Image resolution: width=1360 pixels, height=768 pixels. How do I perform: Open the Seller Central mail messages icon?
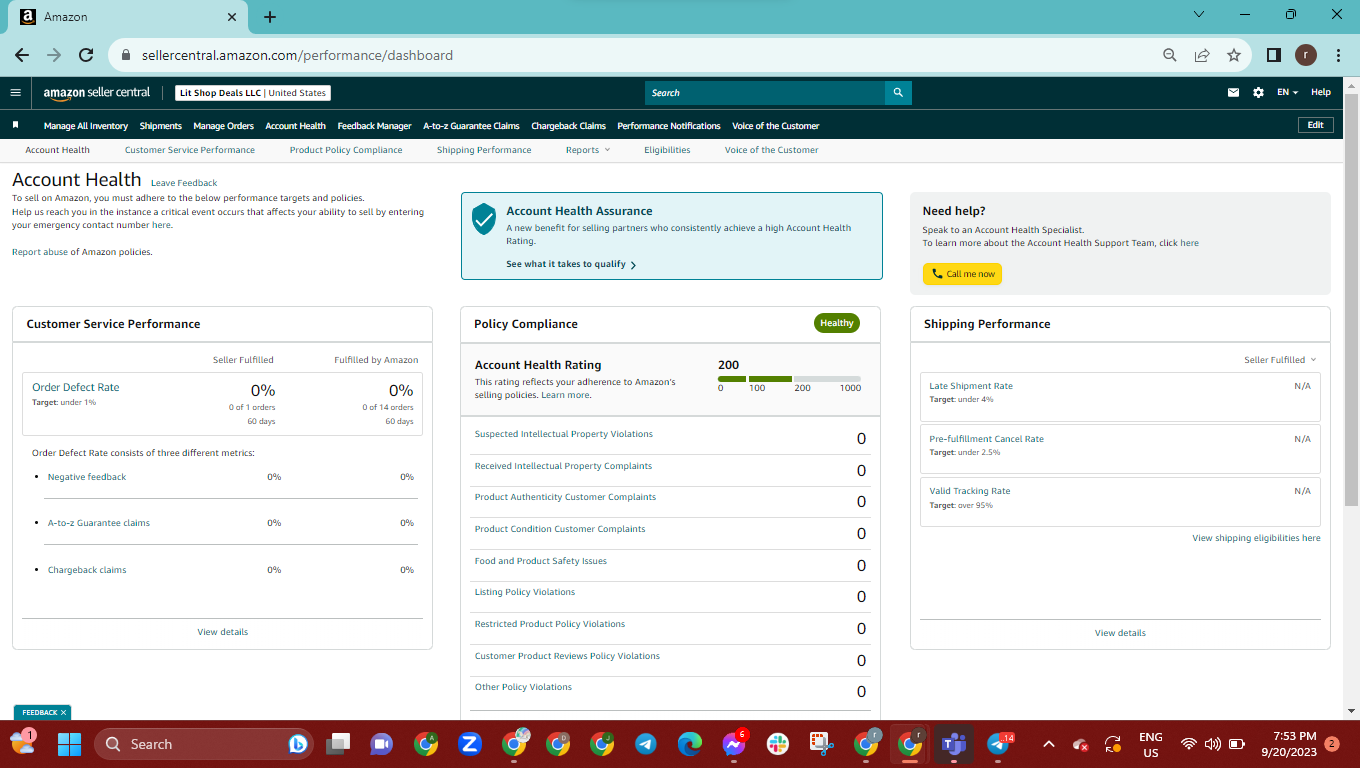point(1233,93)
